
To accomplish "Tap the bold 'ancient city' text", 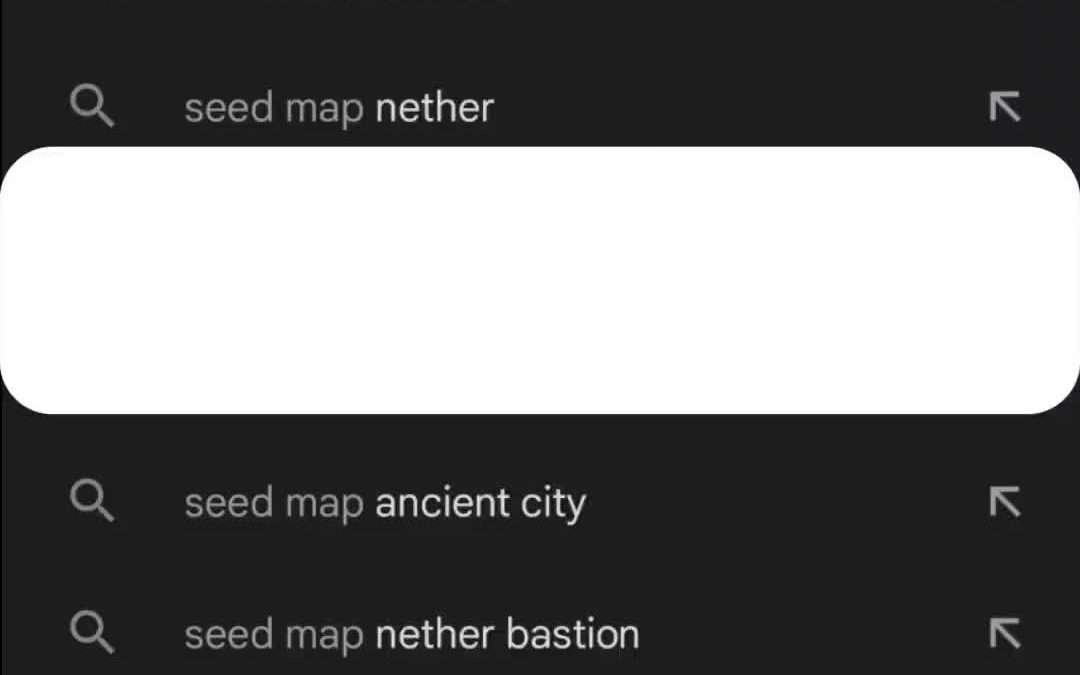I will coord(480,503).
